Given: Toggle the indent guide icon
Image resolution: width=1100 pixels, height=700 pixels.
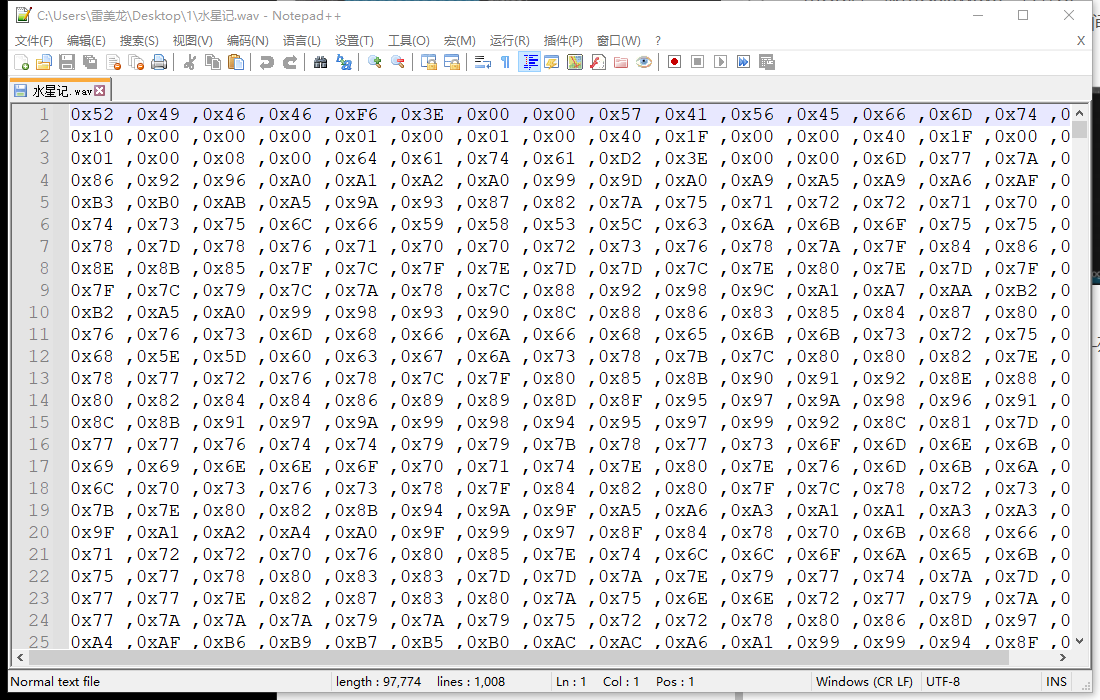Looking at the screenshot, I should click(529, 62).
